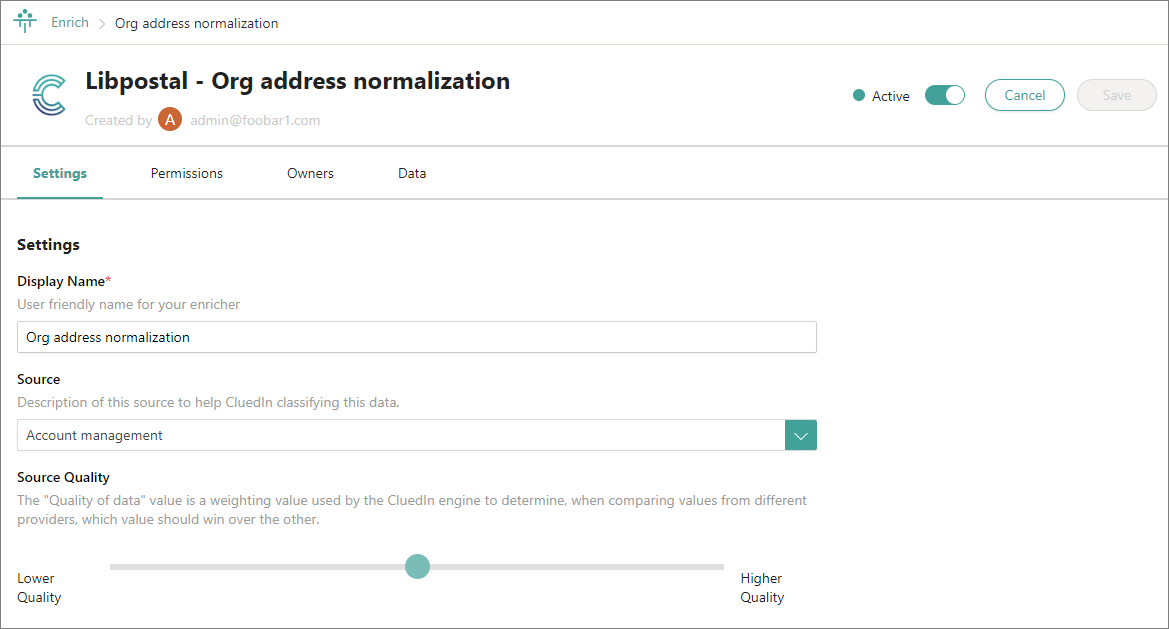Focus the Display Name text field
Viewport: 1169px width, 629px height.
(416, 337)
